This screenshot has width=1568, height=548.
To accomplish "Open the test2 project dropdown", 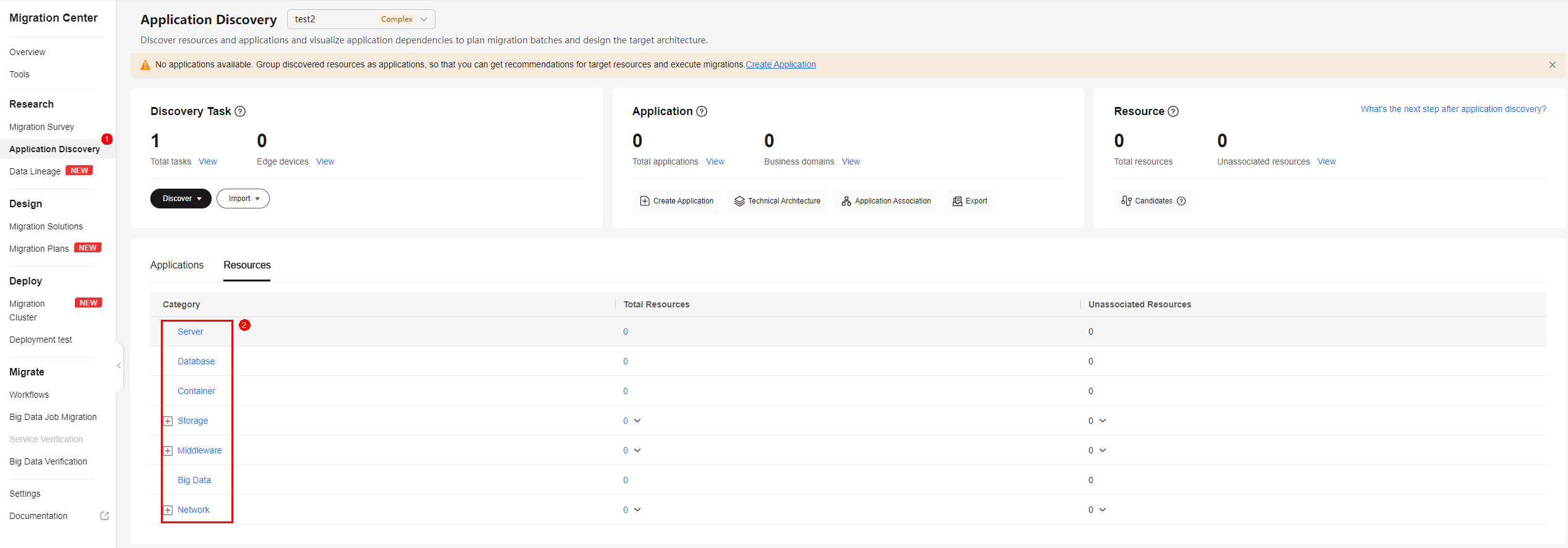I will point(361,19).
